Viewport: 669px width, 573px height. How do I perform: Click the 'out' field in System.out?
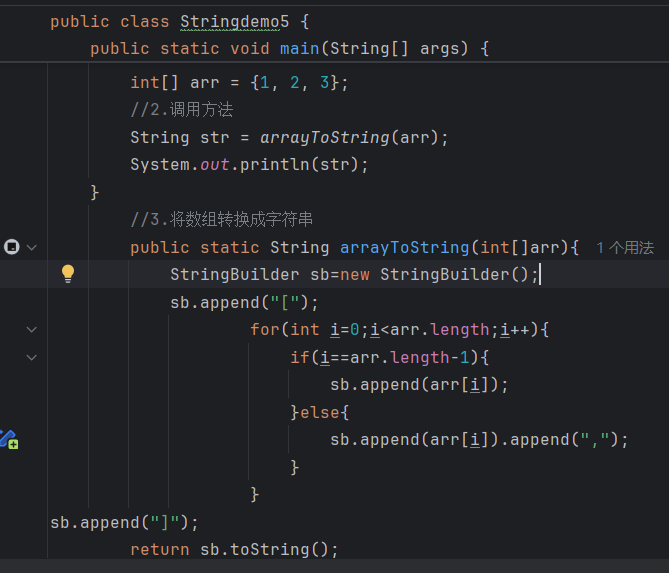215,165
